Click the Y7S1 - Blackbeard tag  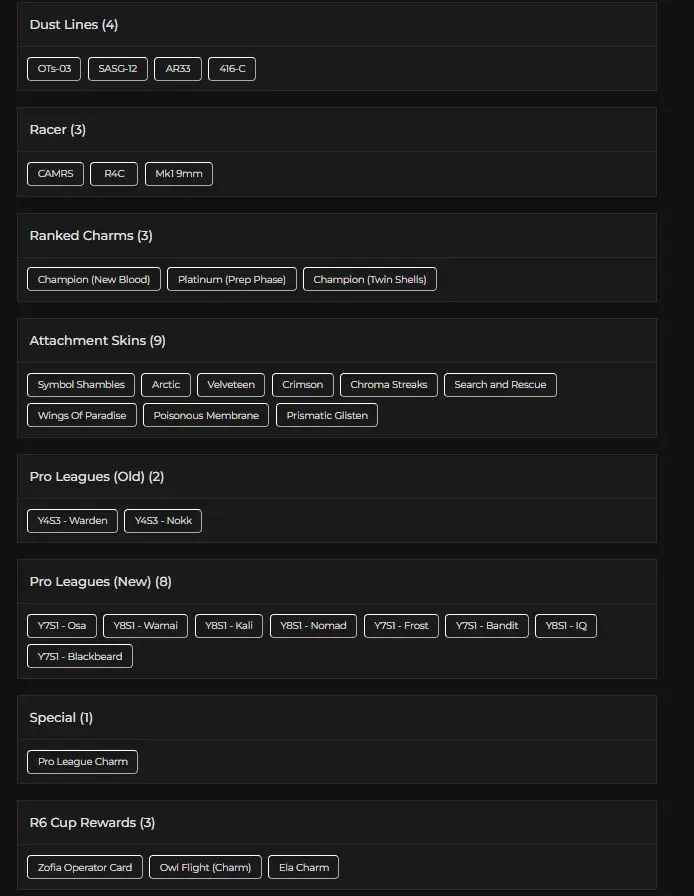[80, 657]
